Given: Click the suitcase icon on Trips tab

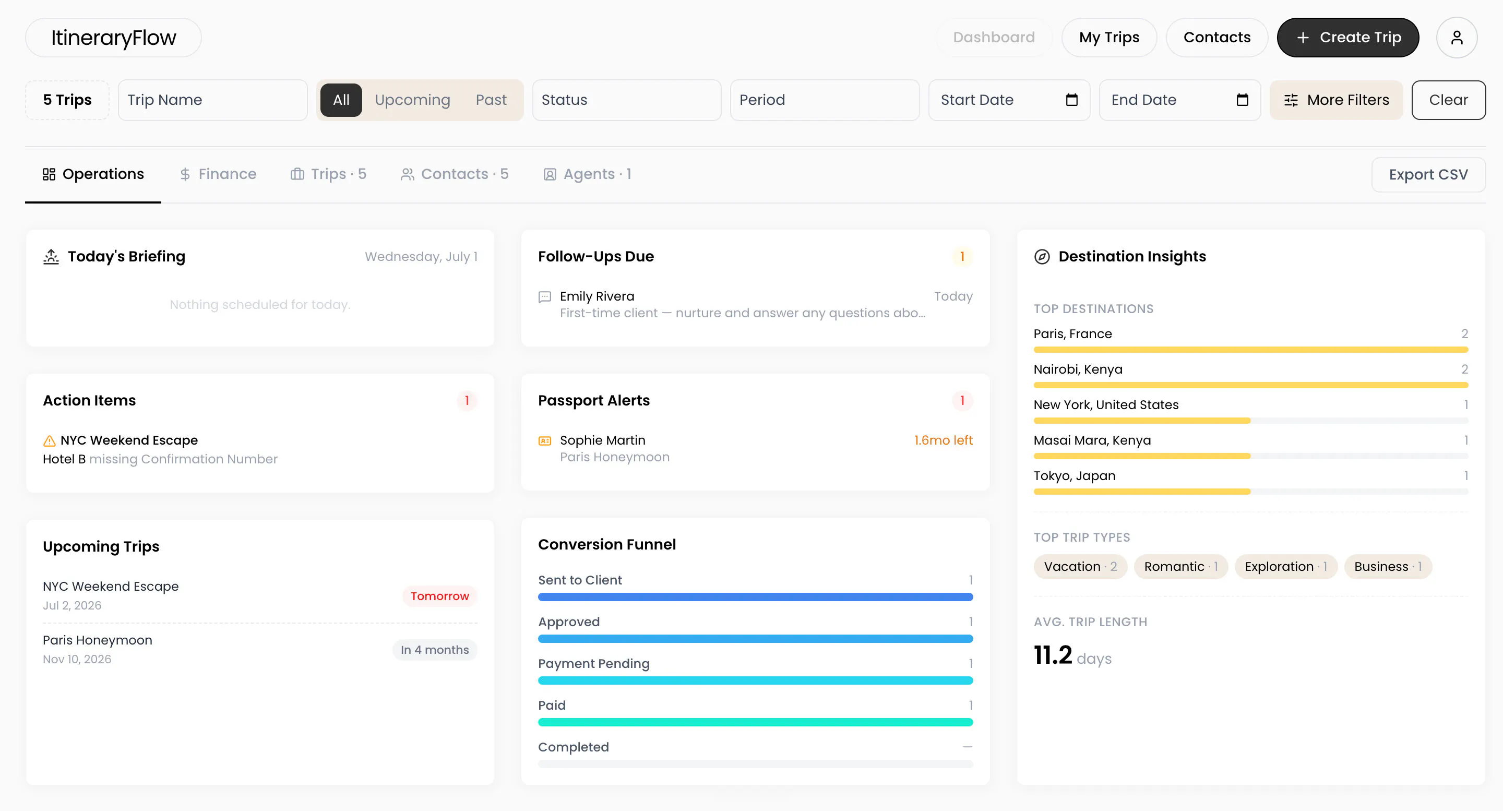Looking at the screenshot, I should [297, 174].
